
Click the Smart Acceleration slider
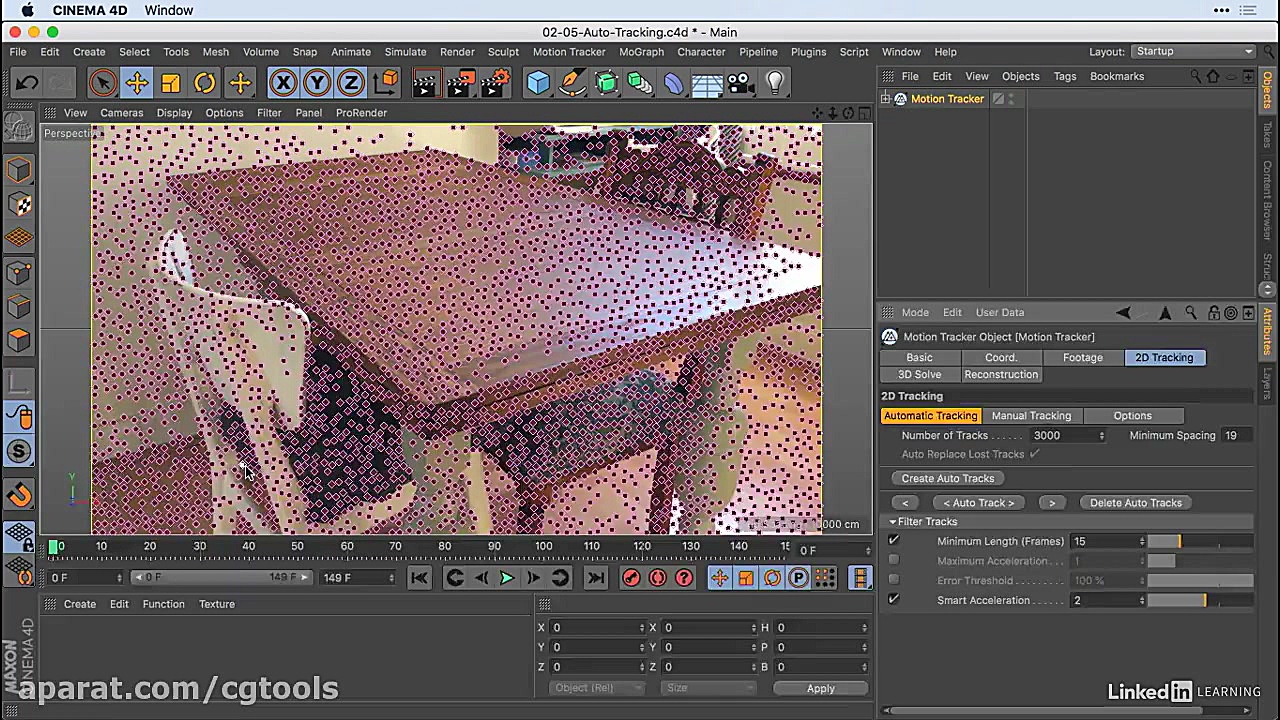click(1198, 600)
